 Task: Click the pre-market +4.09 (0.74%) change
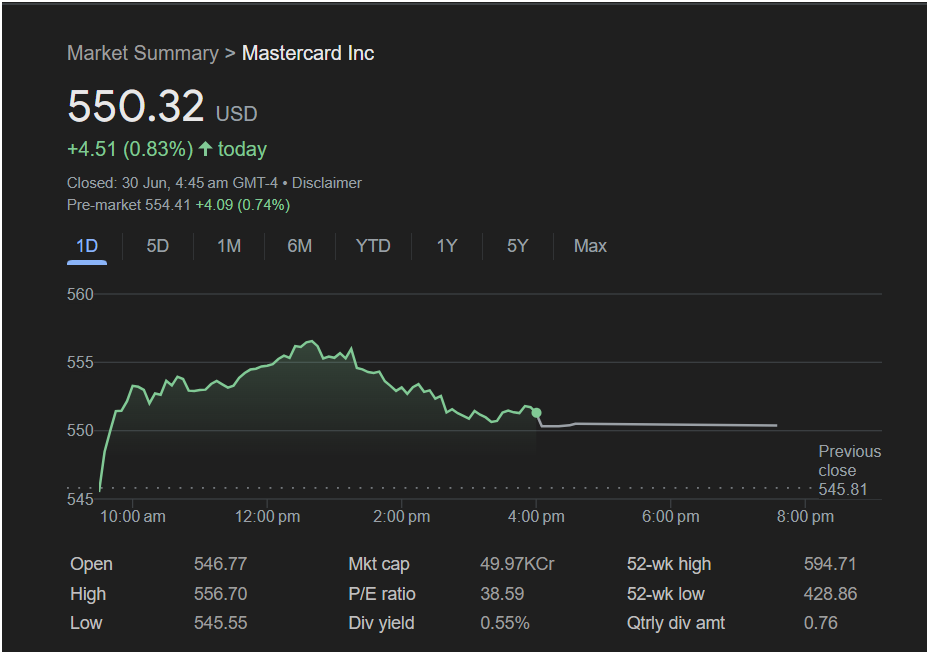243,205
